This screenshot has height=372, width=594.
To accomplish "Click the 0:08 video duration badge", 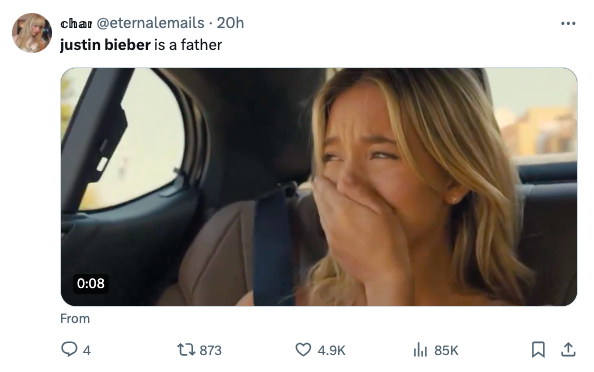I will pos(91,283).
